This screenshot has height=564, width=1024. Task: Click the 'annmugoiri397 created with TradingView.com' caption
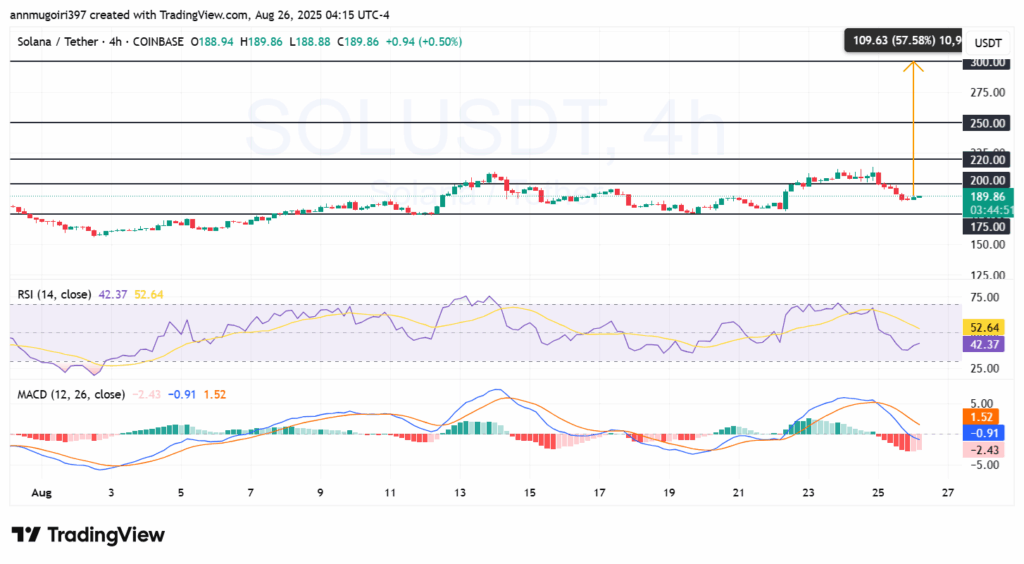point(129,14)
